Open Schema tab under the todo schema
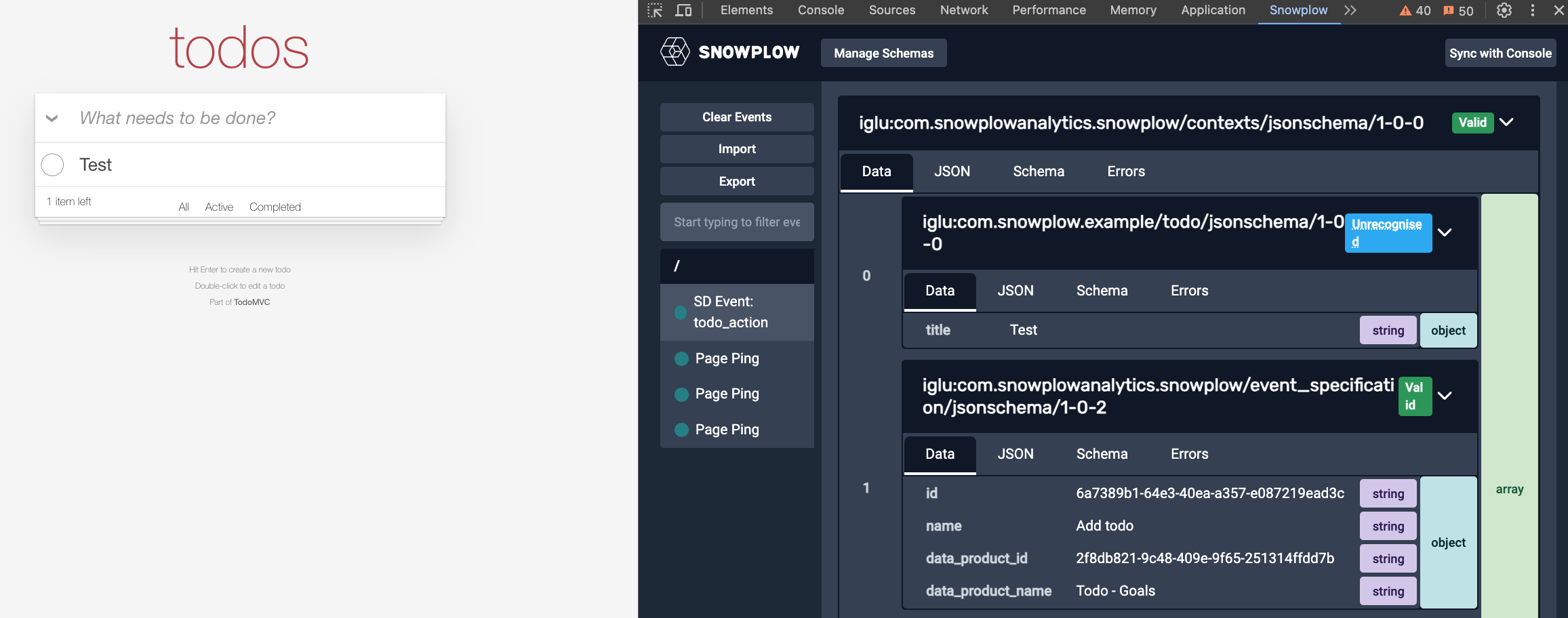This screenshot has height=618, width=1568. (x=1102, y=291)
